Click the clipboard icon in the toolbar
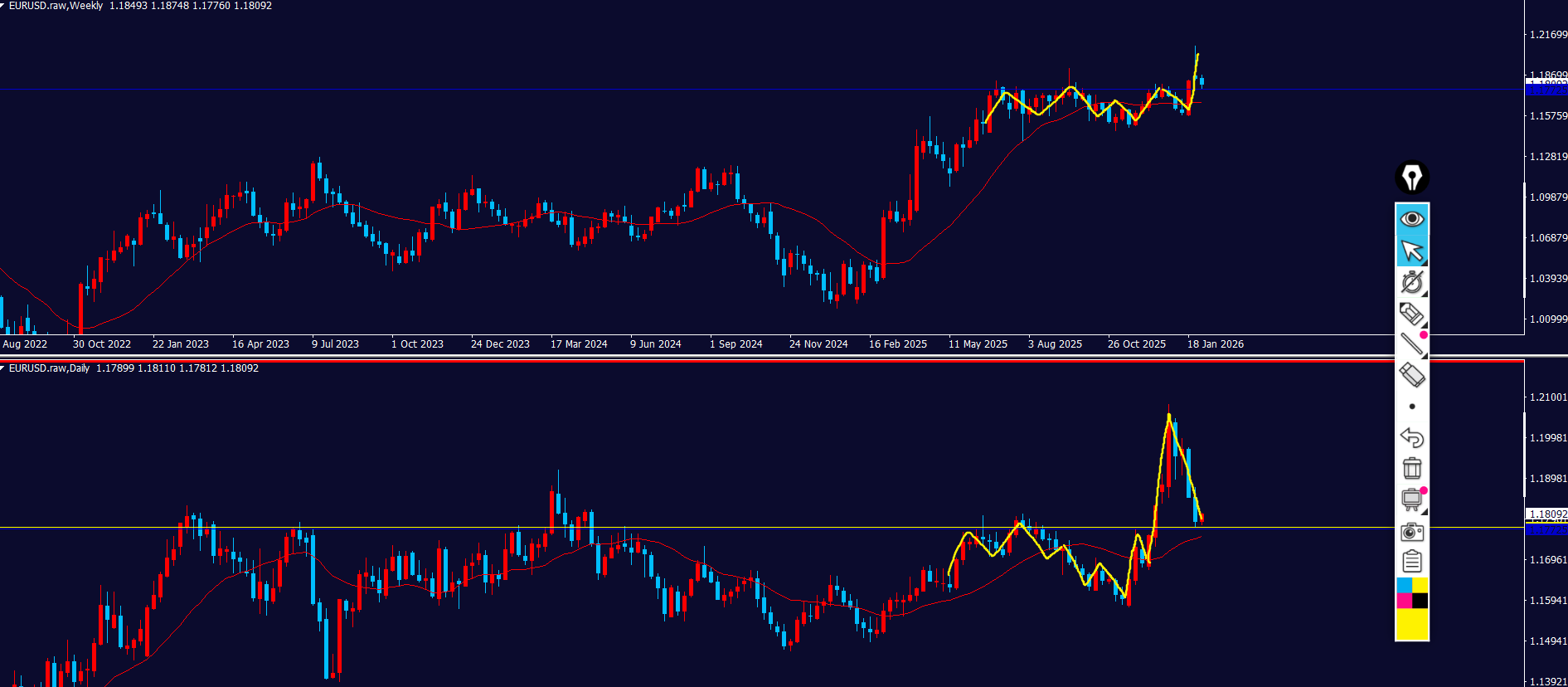Image resolution: width=1568 pixels, height=687 pixels. [x=1411, y=562]
